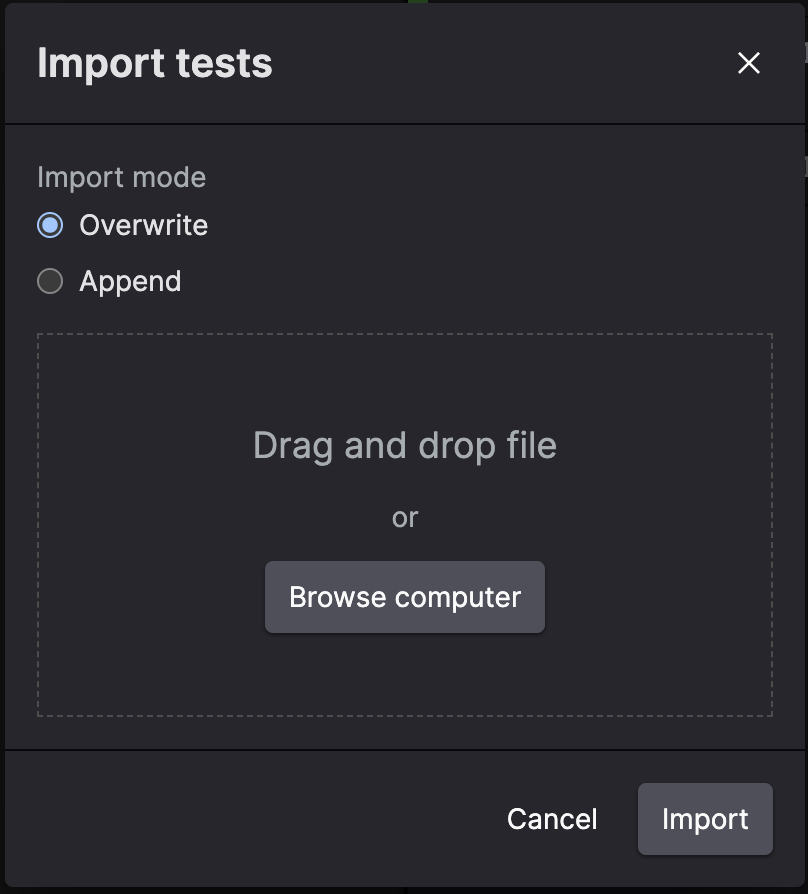808x894 pixels.
Task: Click the Import tests dialog title
Action: (x=154, y=63)
